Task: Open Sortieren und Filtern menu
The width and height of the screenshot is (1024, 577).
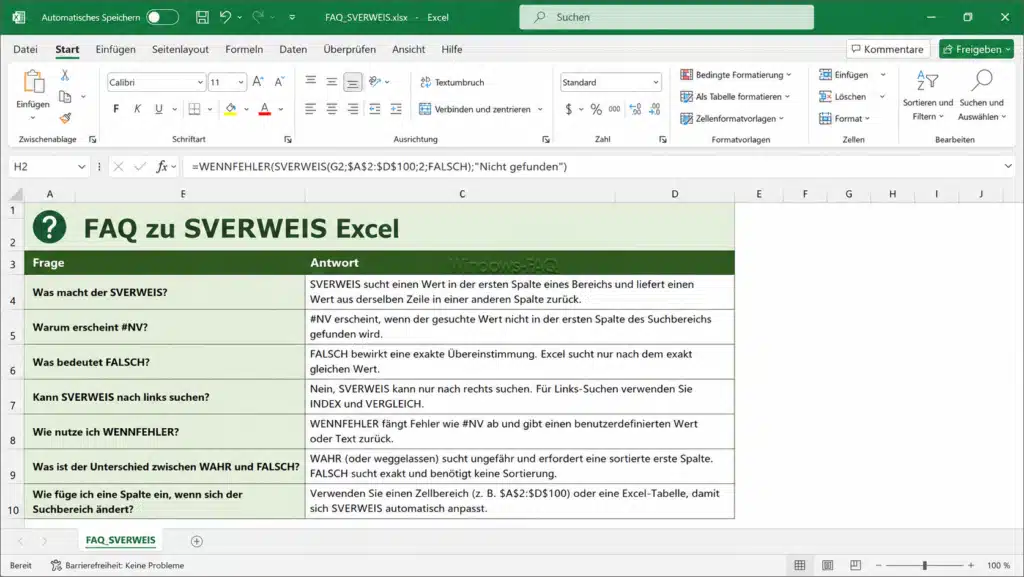Action: coord(928,96)
